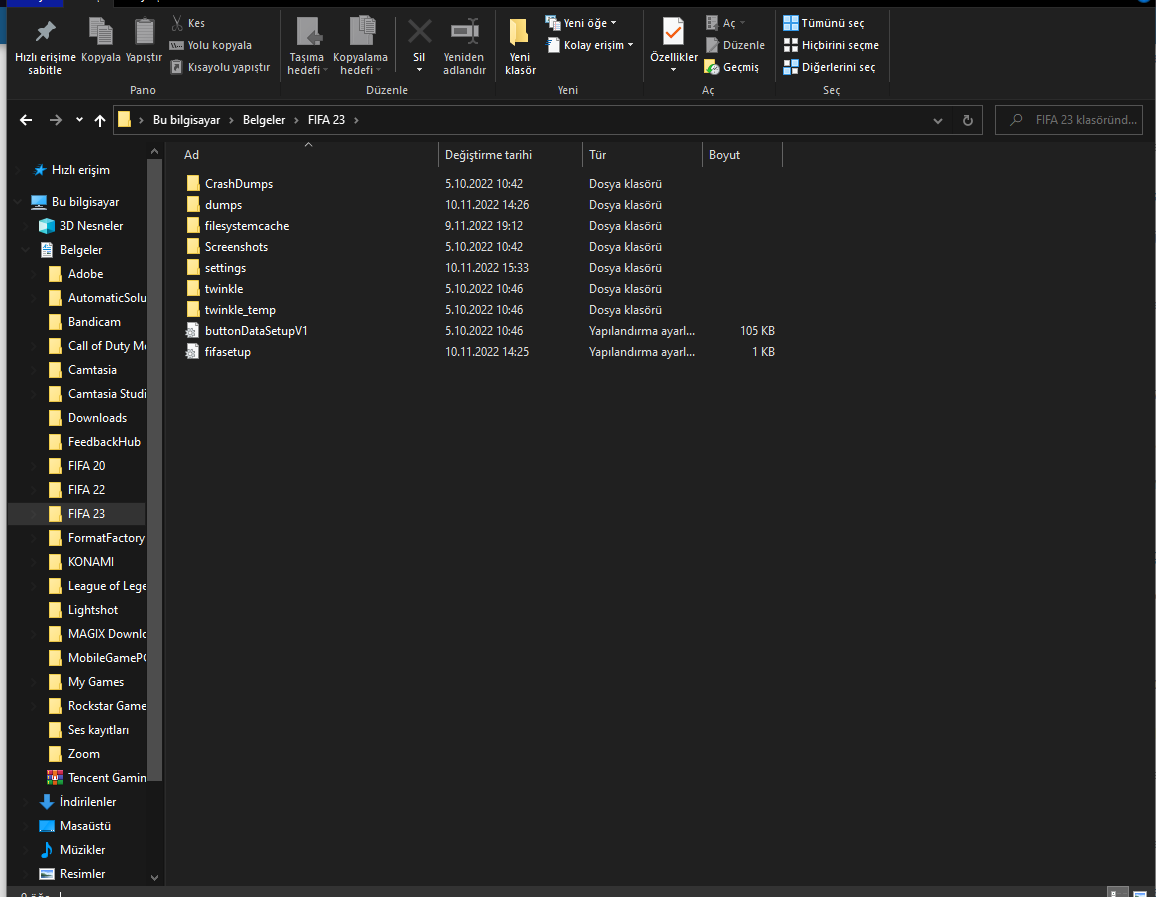Click the Yapıştır clipboard icon

pyautogui.click(x=144, y=32)
